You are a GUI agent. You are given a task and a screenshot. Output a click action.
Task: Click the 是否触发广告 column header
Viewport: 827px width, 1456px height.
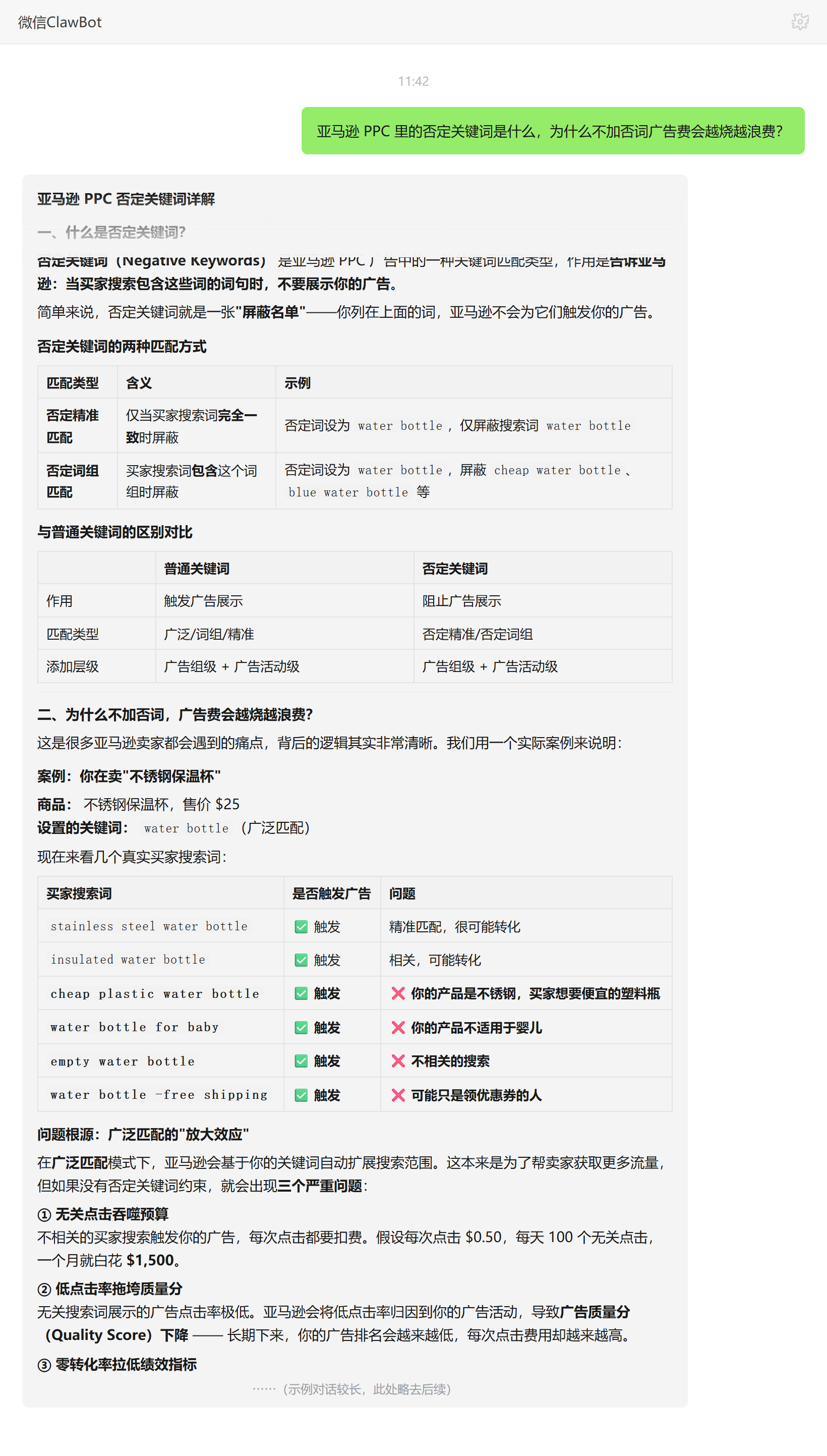point(331,893)
